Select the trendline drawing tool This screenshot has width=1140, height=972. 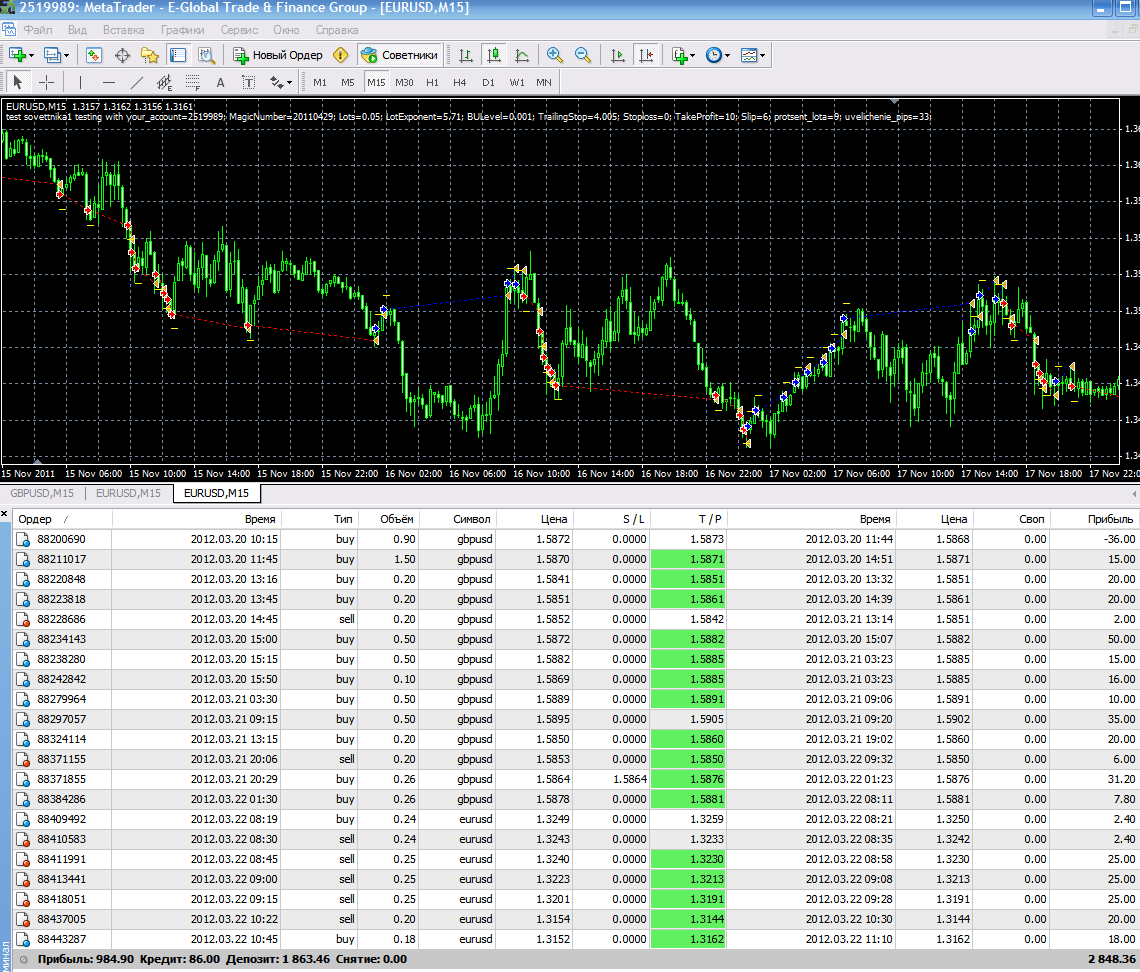point(137,82)
